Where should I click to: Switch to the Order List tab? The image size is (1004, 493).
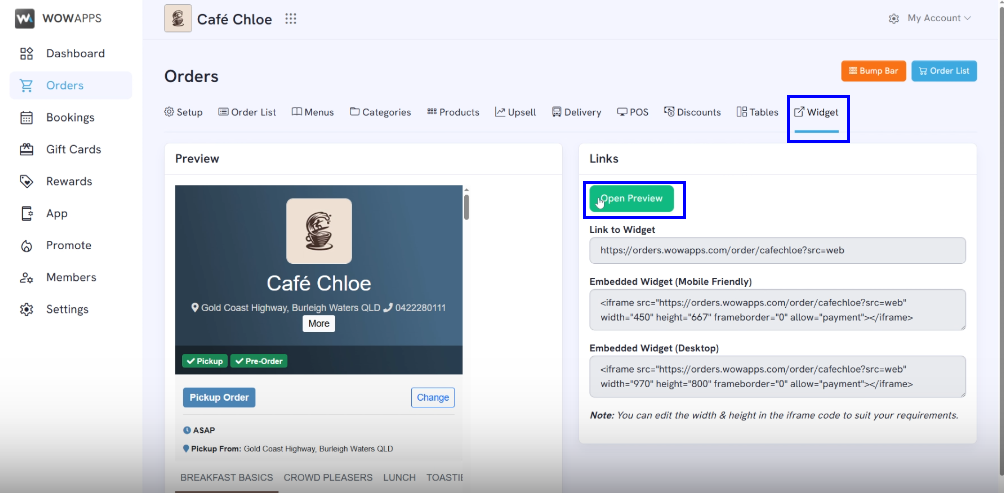[x=247, y=112]
